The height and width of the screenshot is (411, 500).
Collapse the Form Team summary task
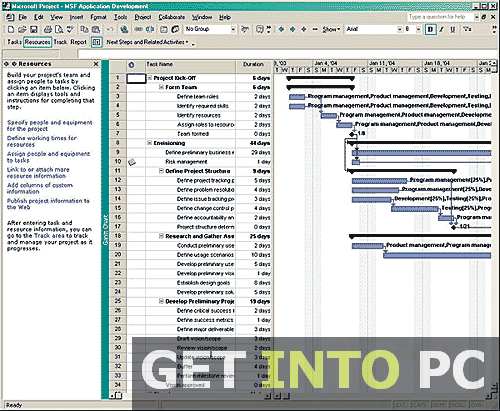pos(161,87)
